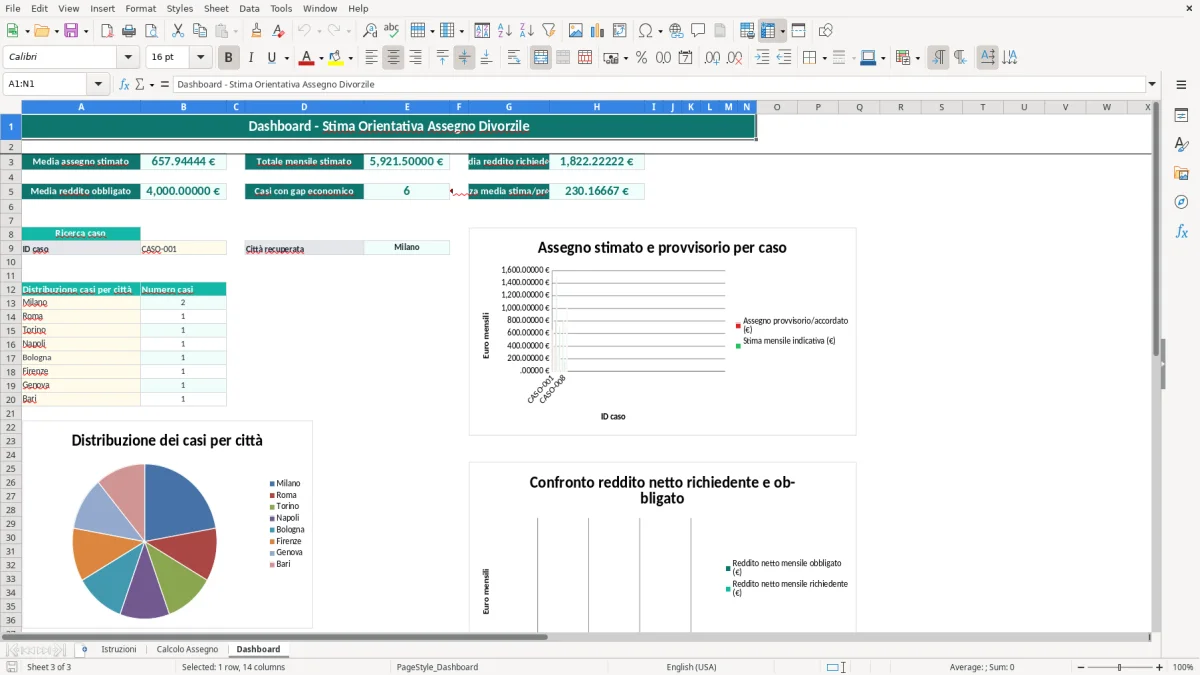This screenshot has width=1200, height=675.
Task: Click row header 13
Action: click(11, 303)
